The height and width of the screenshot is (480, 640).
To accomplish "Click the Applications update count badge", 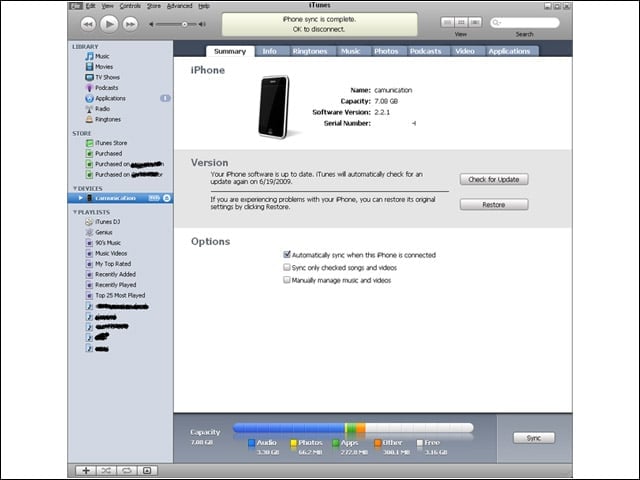I will click(165, 98).
